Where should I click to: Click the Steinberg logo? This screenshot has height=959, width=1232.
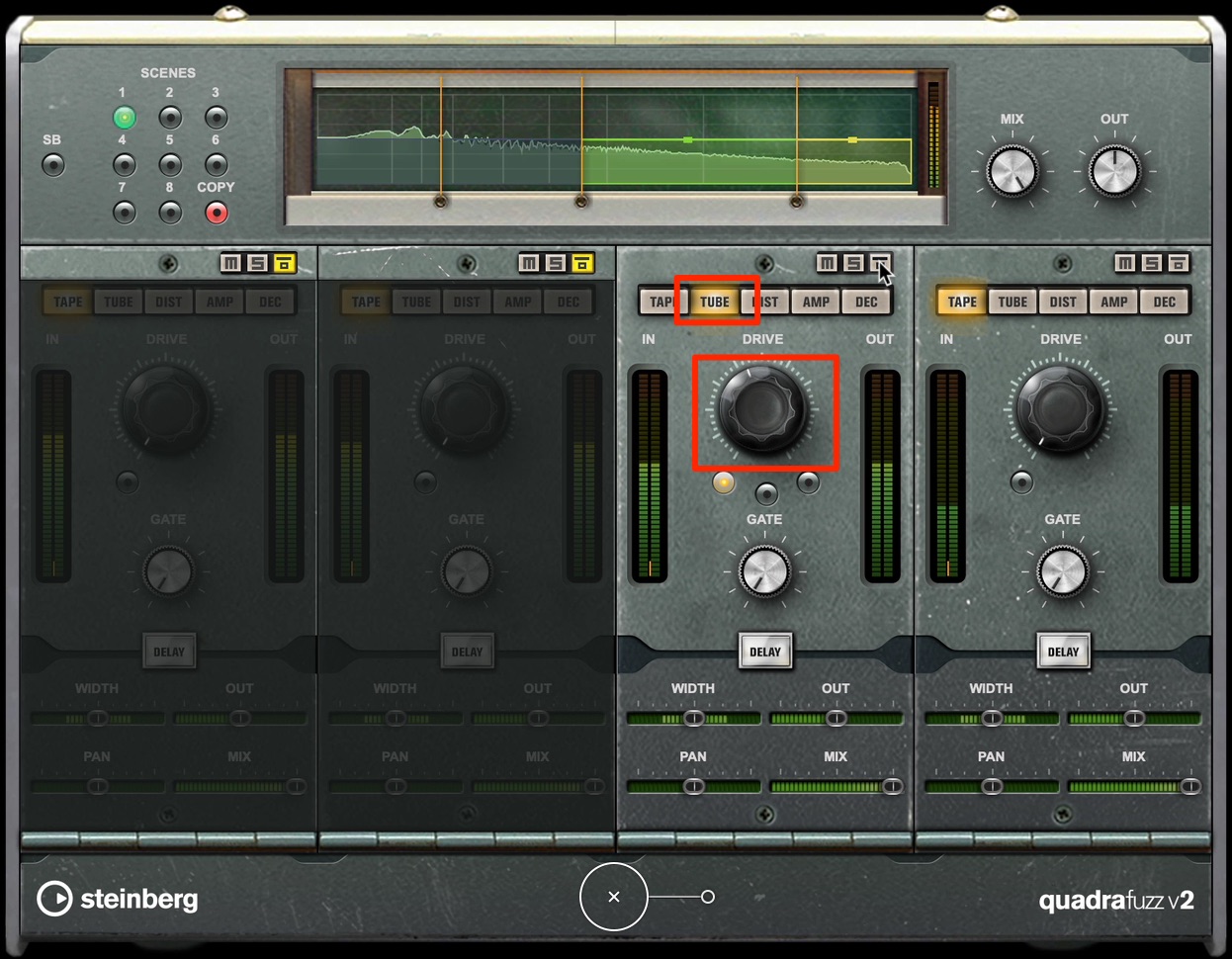pos(118,899)
